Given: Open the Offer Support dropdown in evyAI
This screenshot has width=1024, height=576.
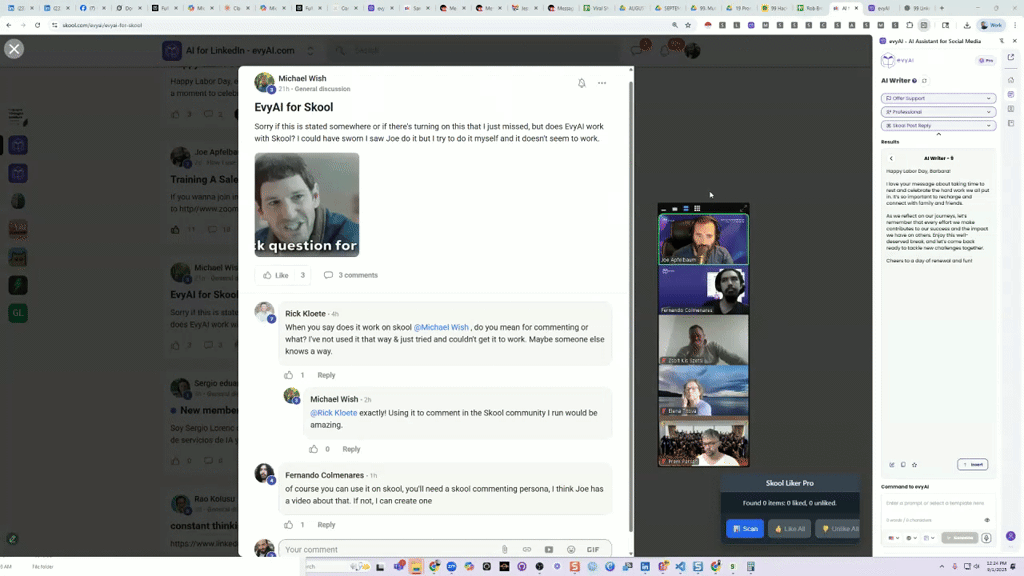Looking at the screenshot, I should click(938, 98).
